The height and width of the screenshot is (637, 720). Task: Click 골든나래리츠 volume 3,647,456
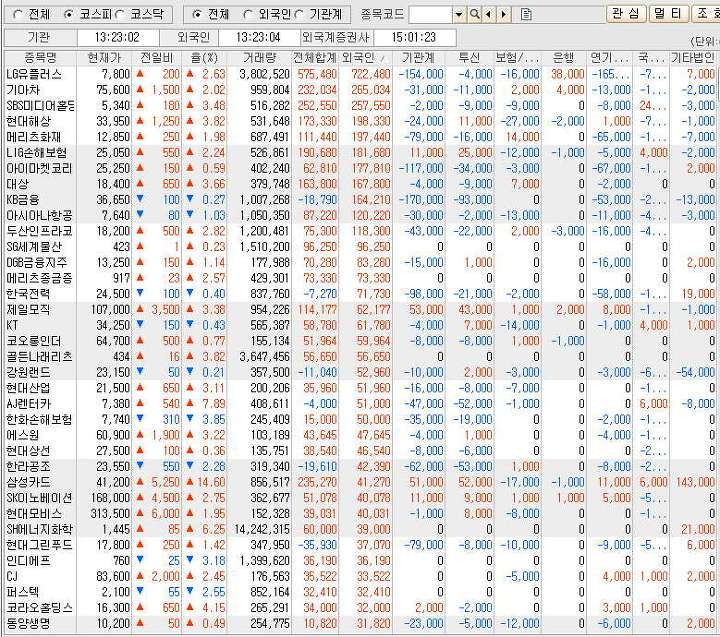tap(264, 357)
